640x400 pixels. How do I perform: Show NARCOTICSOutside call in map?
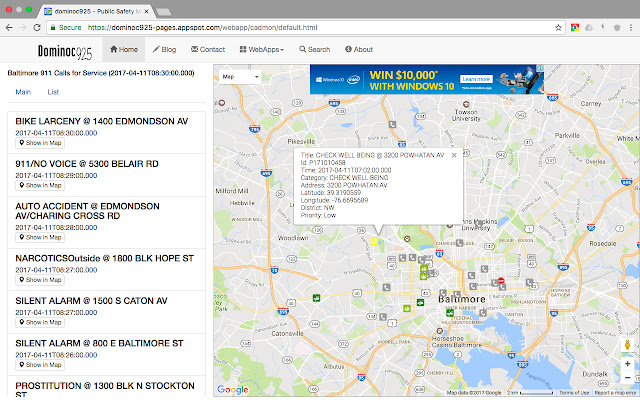[40, 280]
